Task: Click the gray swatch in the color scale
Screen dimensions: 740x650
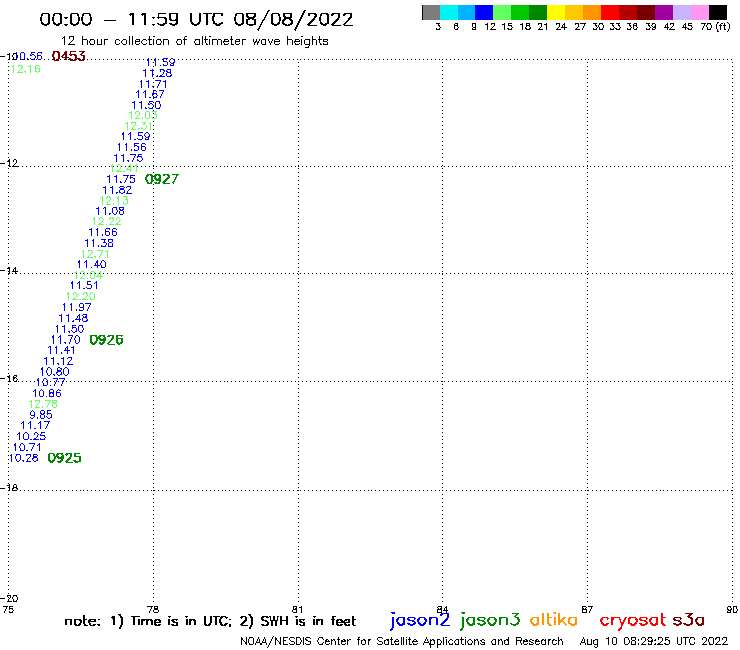Action: (431, 12)
